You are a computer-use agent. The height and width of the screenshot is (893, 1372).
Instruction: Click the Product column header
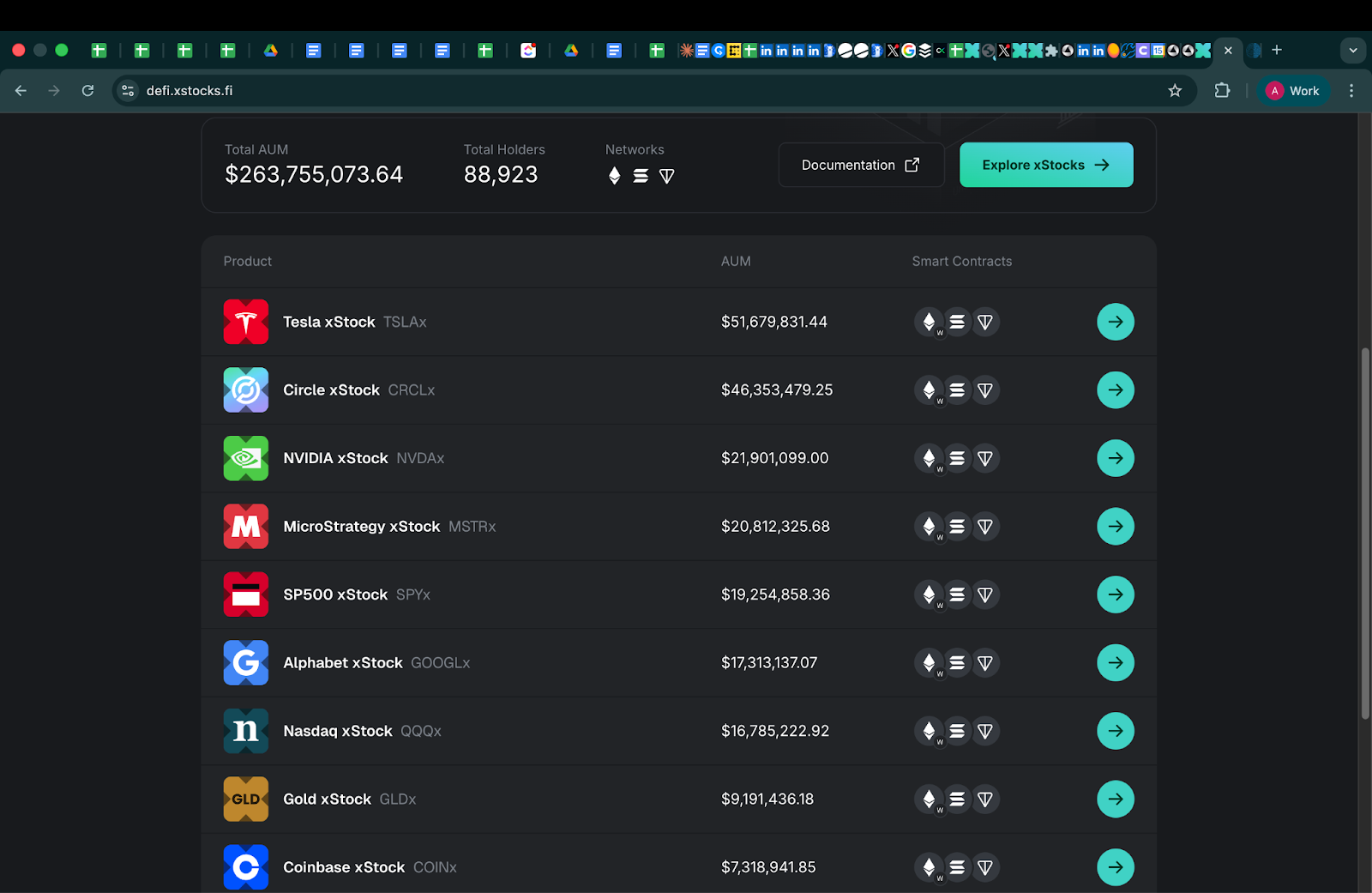(x=248, y=261)
